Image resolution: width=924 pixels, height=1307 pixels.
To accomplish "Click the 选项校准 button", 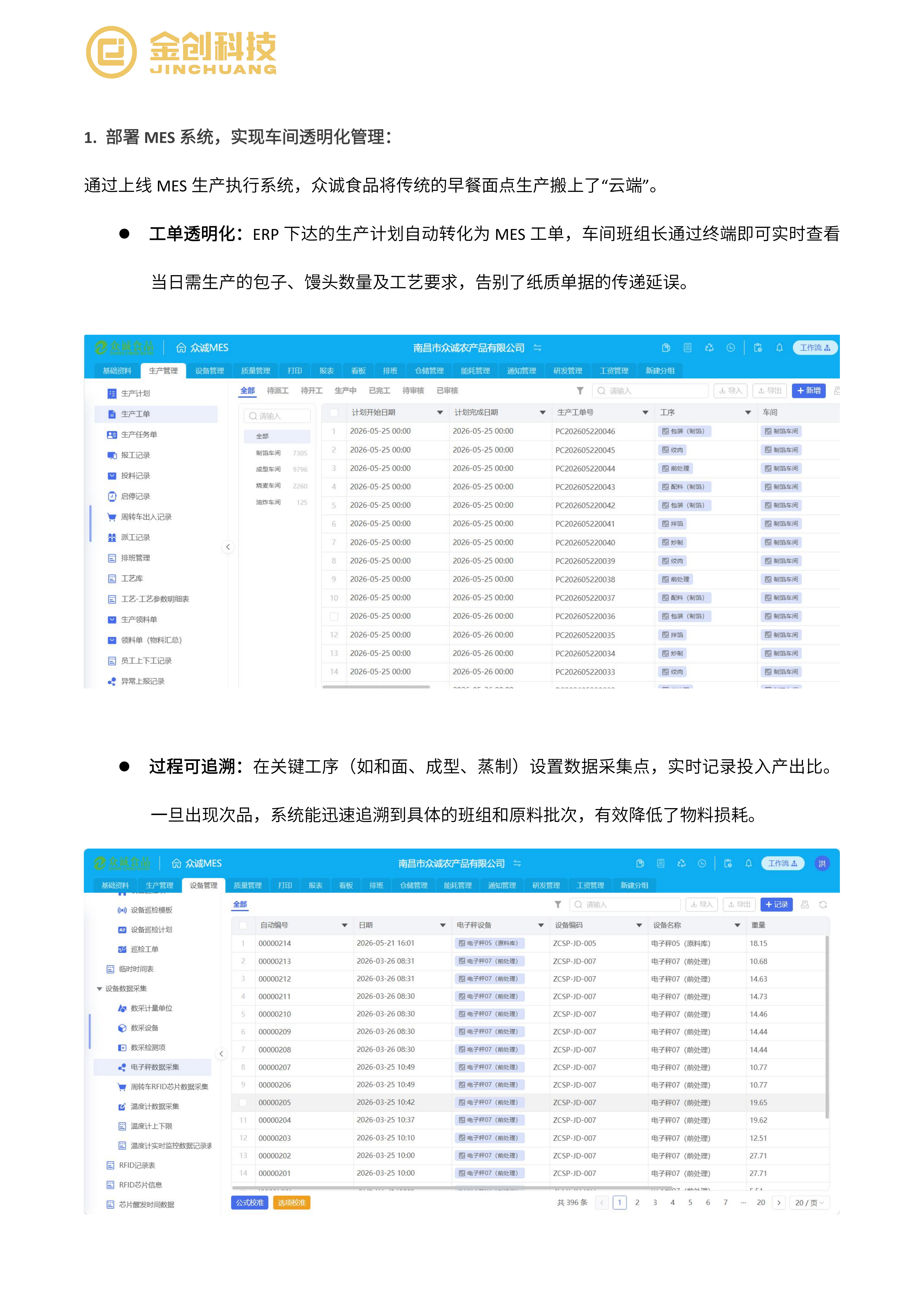I will point(292,1202).
